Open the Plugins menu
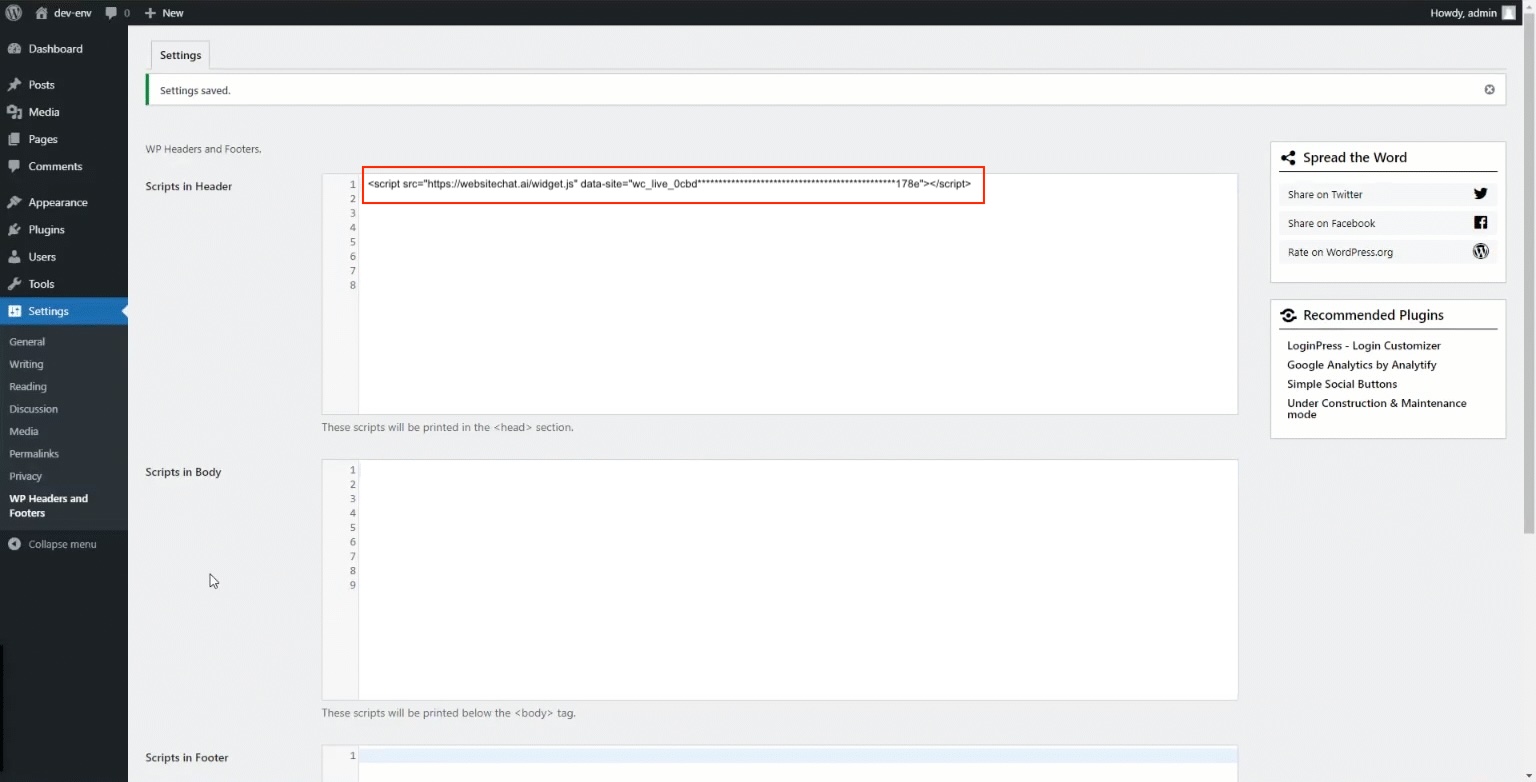 point(64,229)
